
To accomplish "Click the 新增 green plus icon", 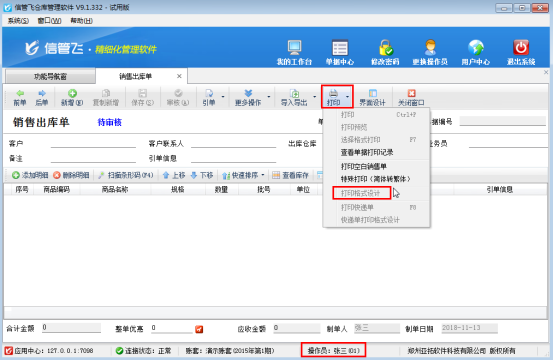I will point(72,93).
